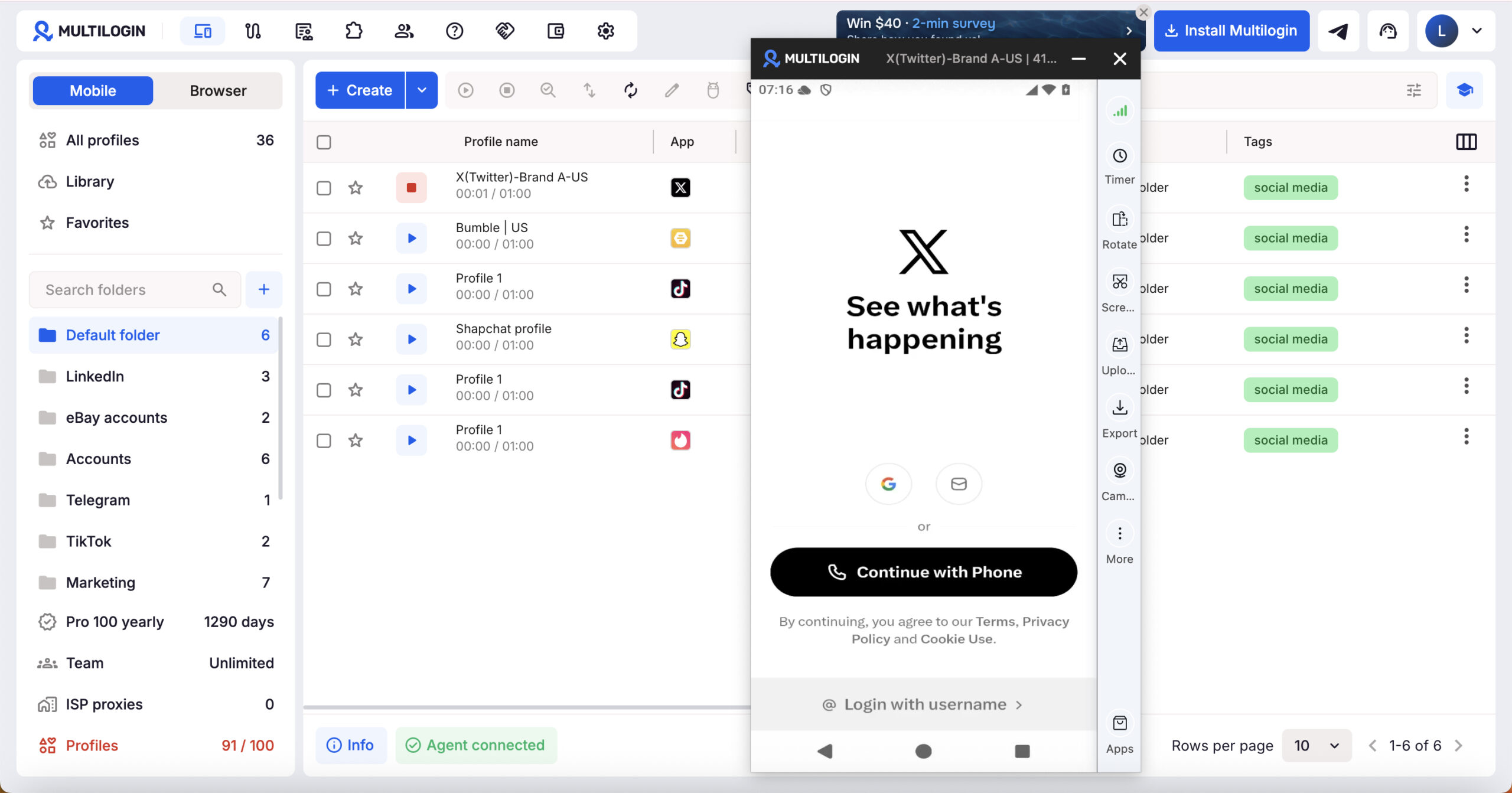The height and width of the screenshot is (793, 1512).
Task: Open the support headset icon
Action: (x=1388, y=31)
